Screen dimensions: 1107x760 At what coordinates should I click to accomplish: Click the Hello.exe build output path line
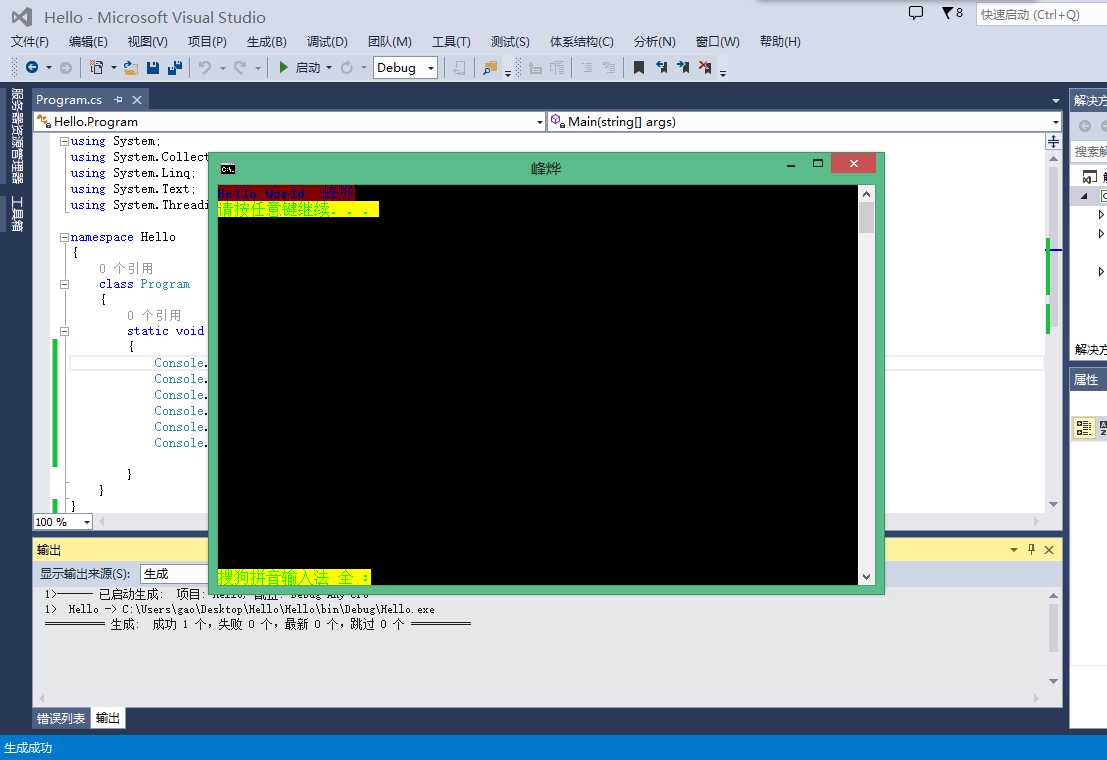click(x=239, y=609)
